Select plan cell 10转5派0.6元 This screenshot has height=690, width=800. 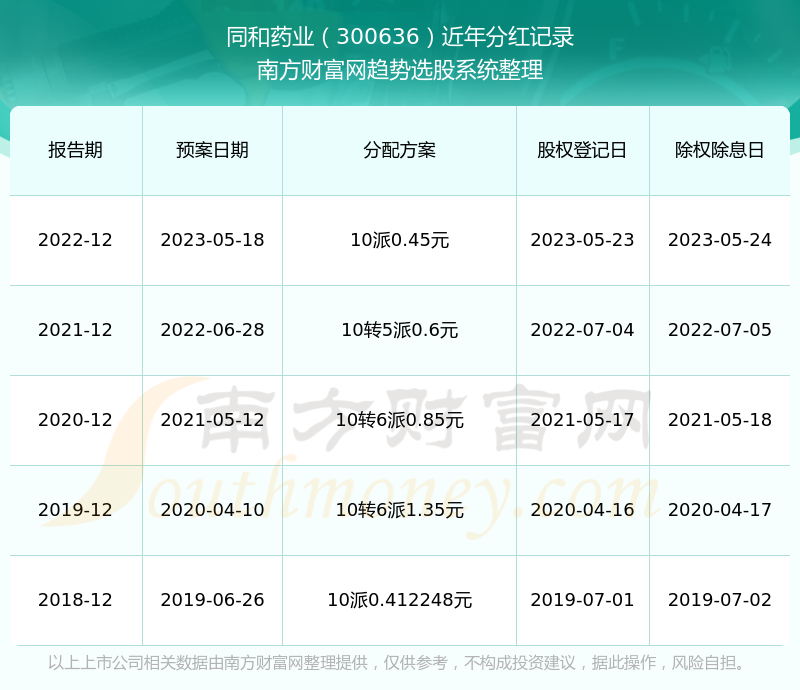(399, 330)
